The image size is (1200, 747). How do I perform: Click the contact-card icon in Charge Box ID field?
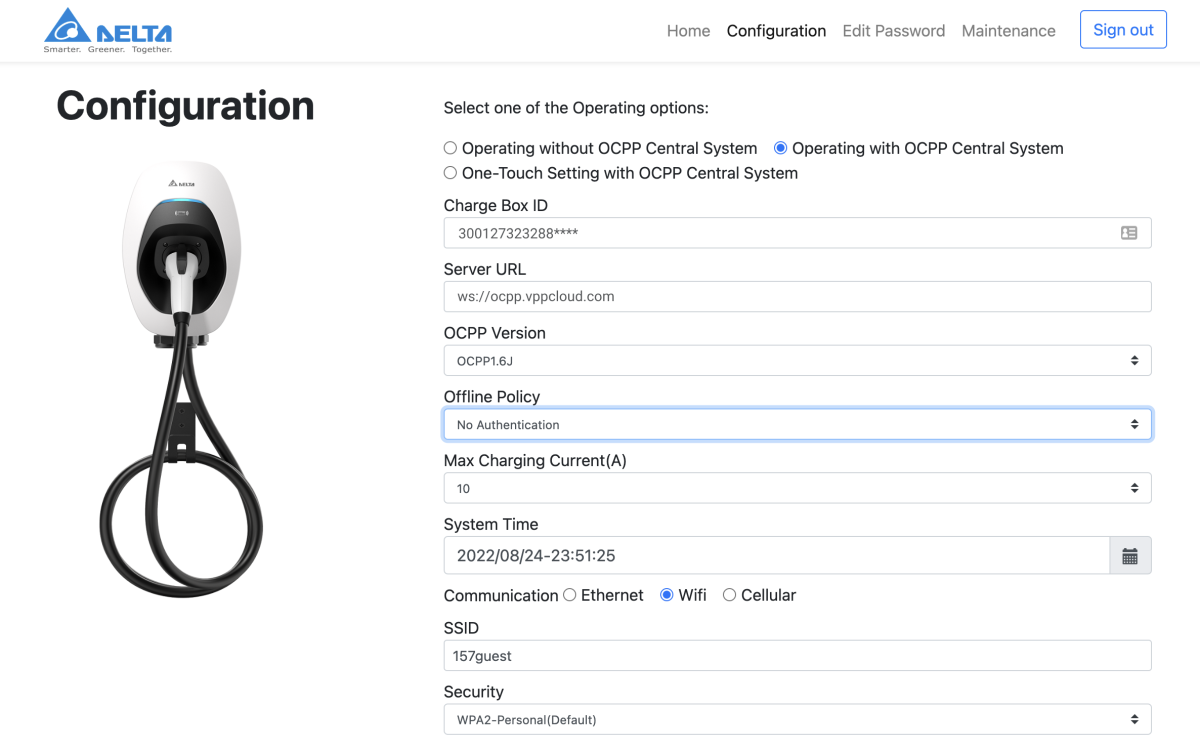coord(1128,232)
